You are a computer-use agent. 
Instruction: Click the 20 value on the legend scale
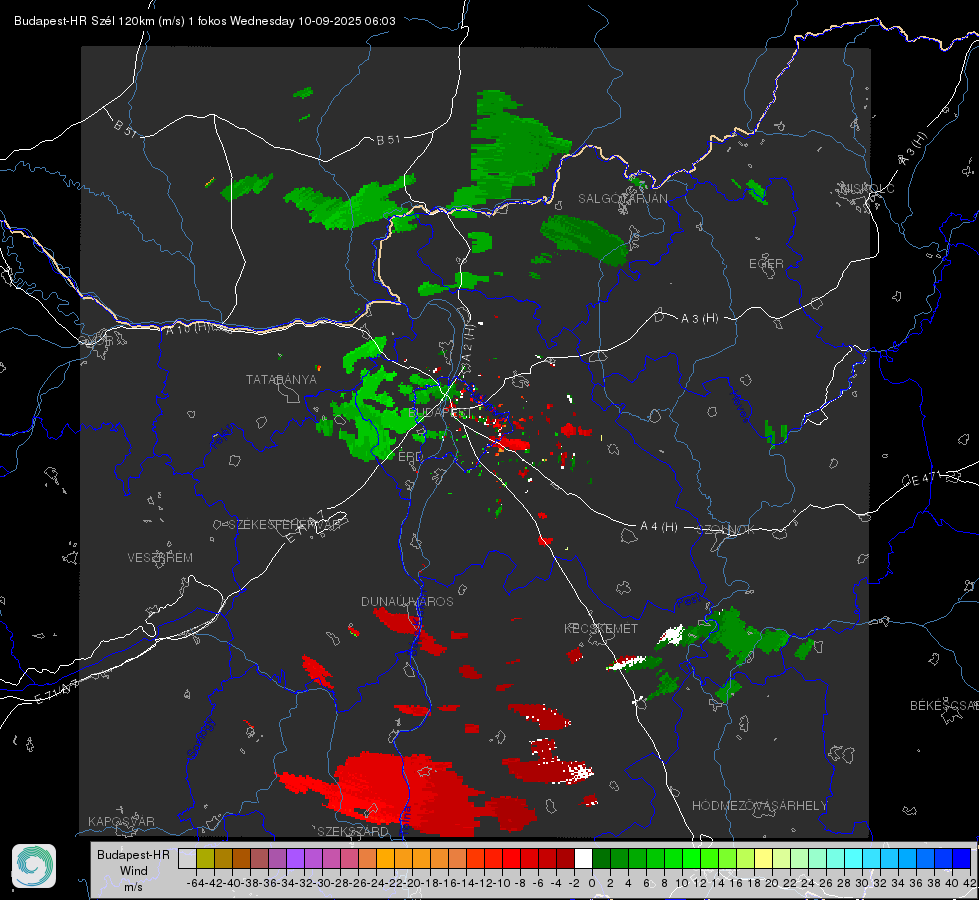coord(772,883)
